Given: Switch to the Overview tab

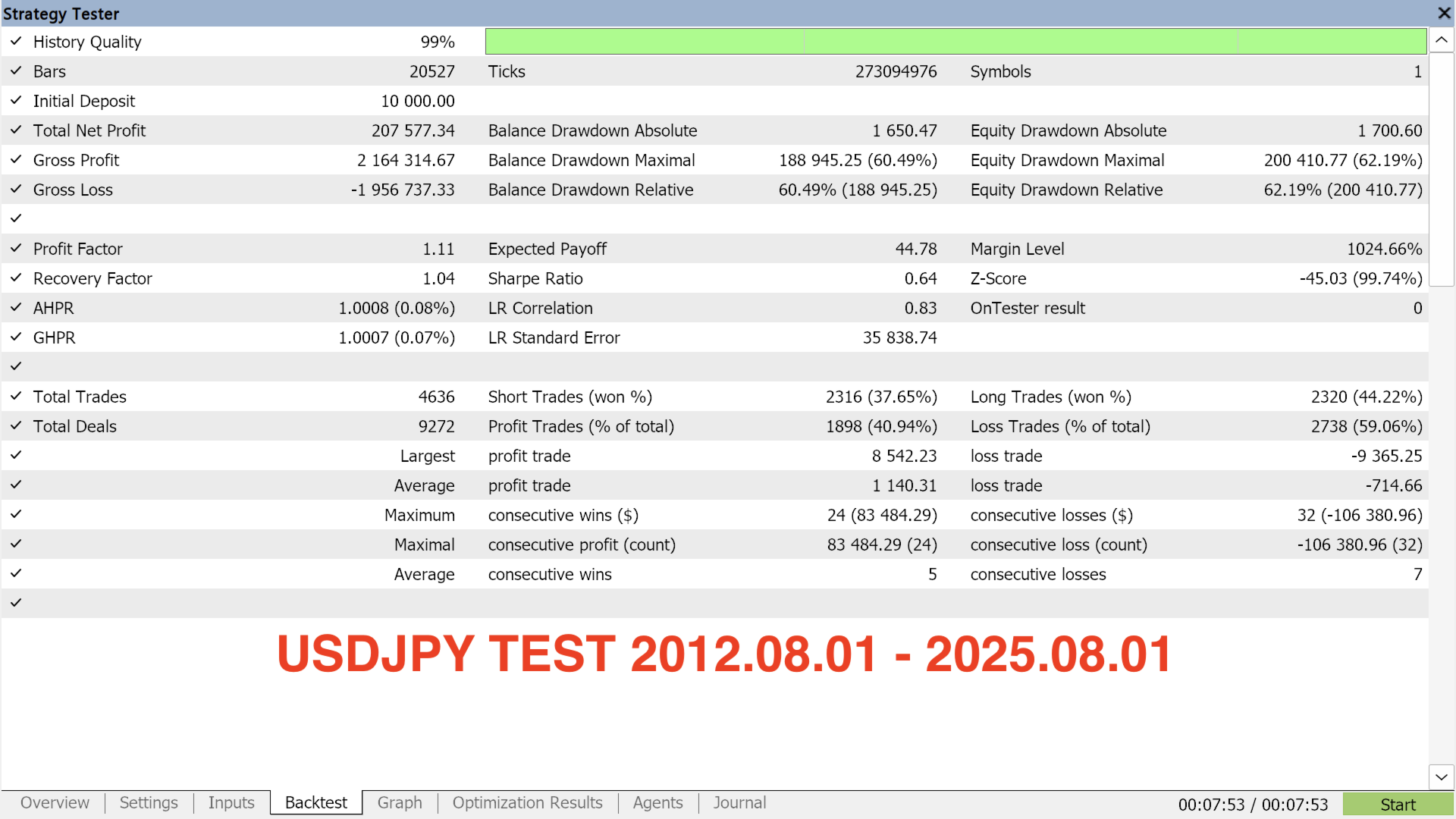Looking at the screenshot, I should (55, 803).
